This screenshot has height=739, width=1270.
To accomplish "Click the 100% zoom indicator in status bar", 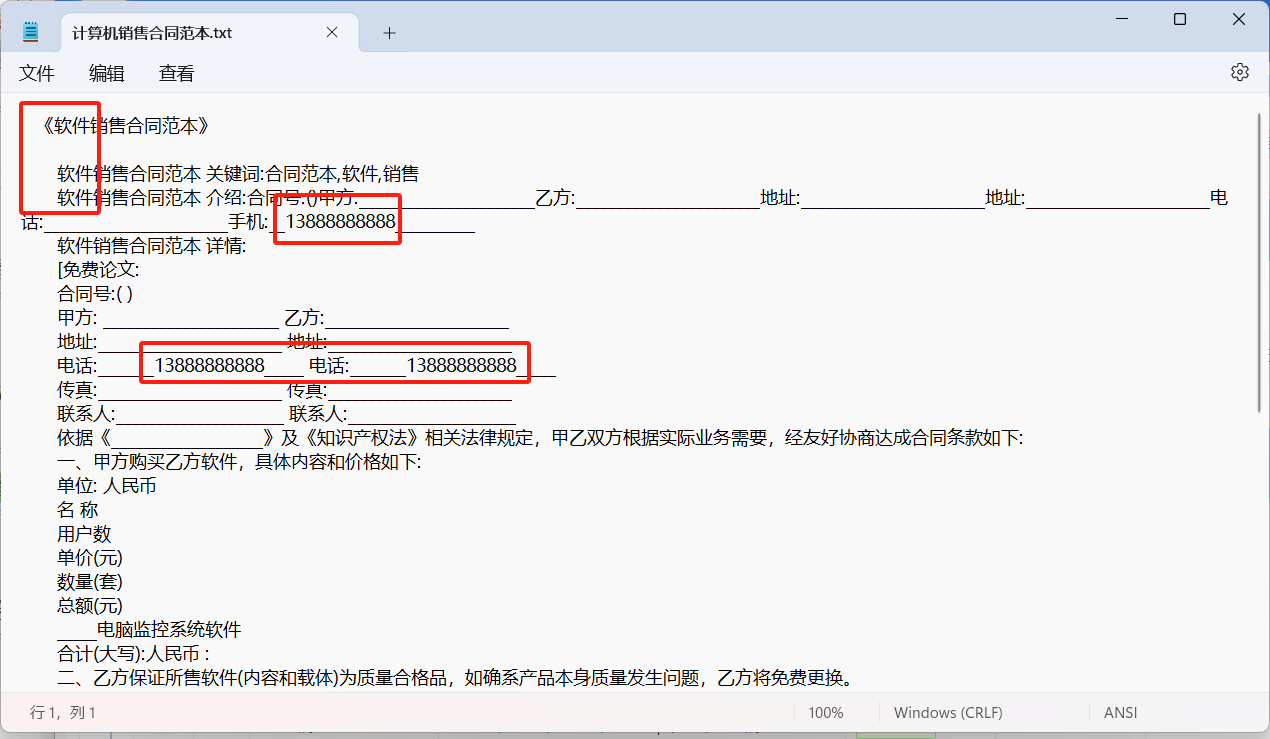I will pos(827,712).
